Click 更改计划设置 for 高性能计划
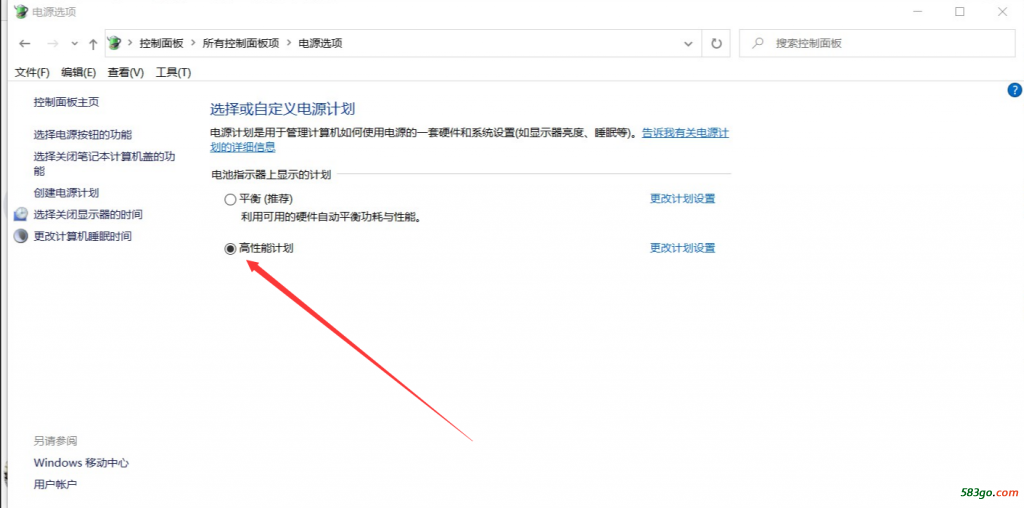 click(682, 248)
